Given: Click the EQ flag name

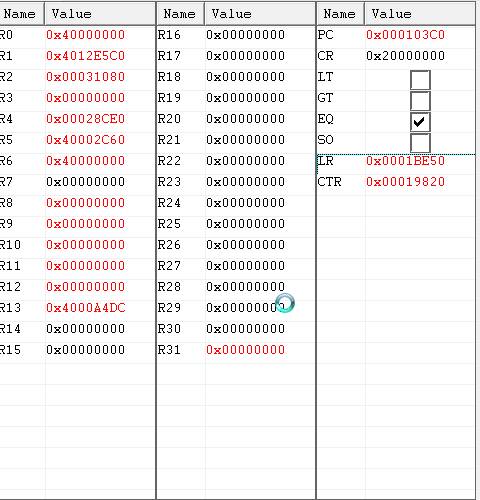Looking at the screenshot, I should coord(325,119).
